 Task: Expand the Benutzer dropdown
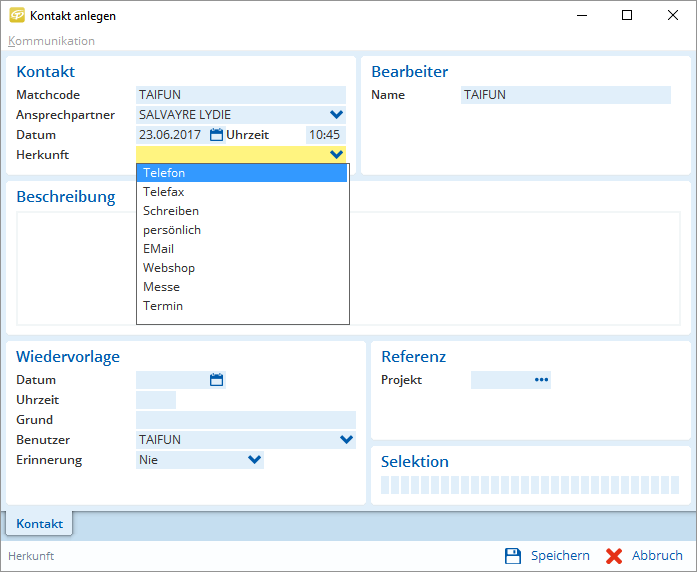(x=346, y=440)
